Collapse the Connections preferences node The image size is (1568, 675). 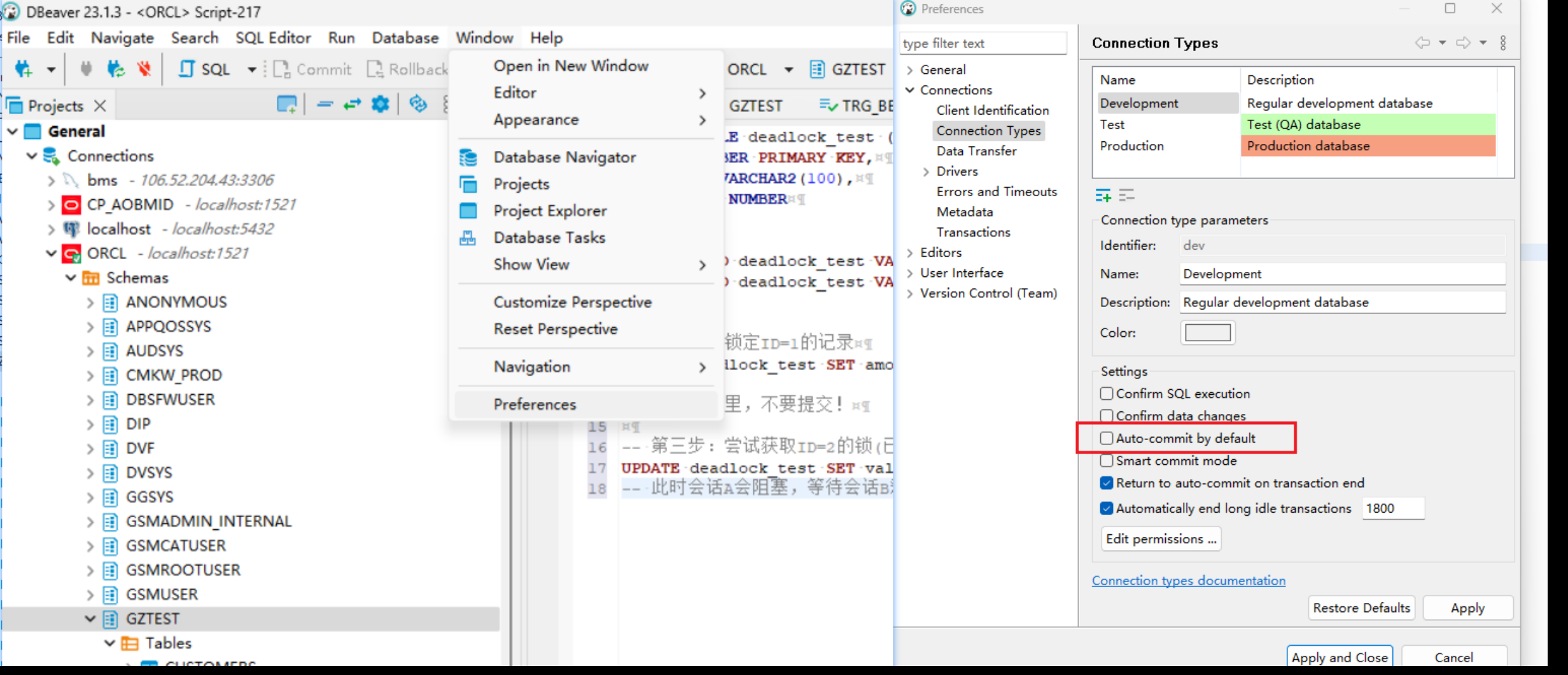pyautogui.click(x=910, y=90)
